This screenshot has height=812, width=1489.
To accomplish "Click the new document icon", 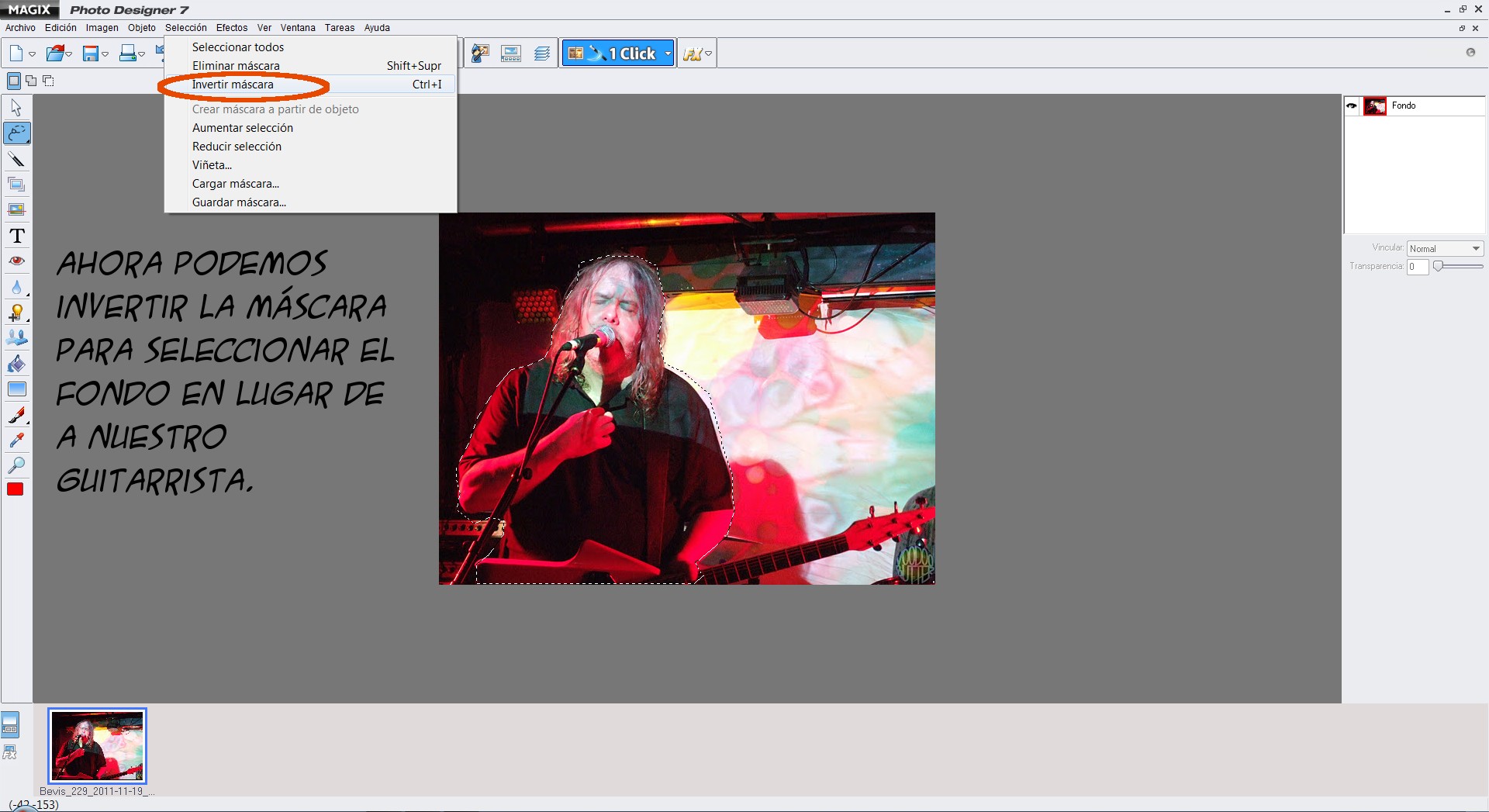I will [x=16, y=54].
